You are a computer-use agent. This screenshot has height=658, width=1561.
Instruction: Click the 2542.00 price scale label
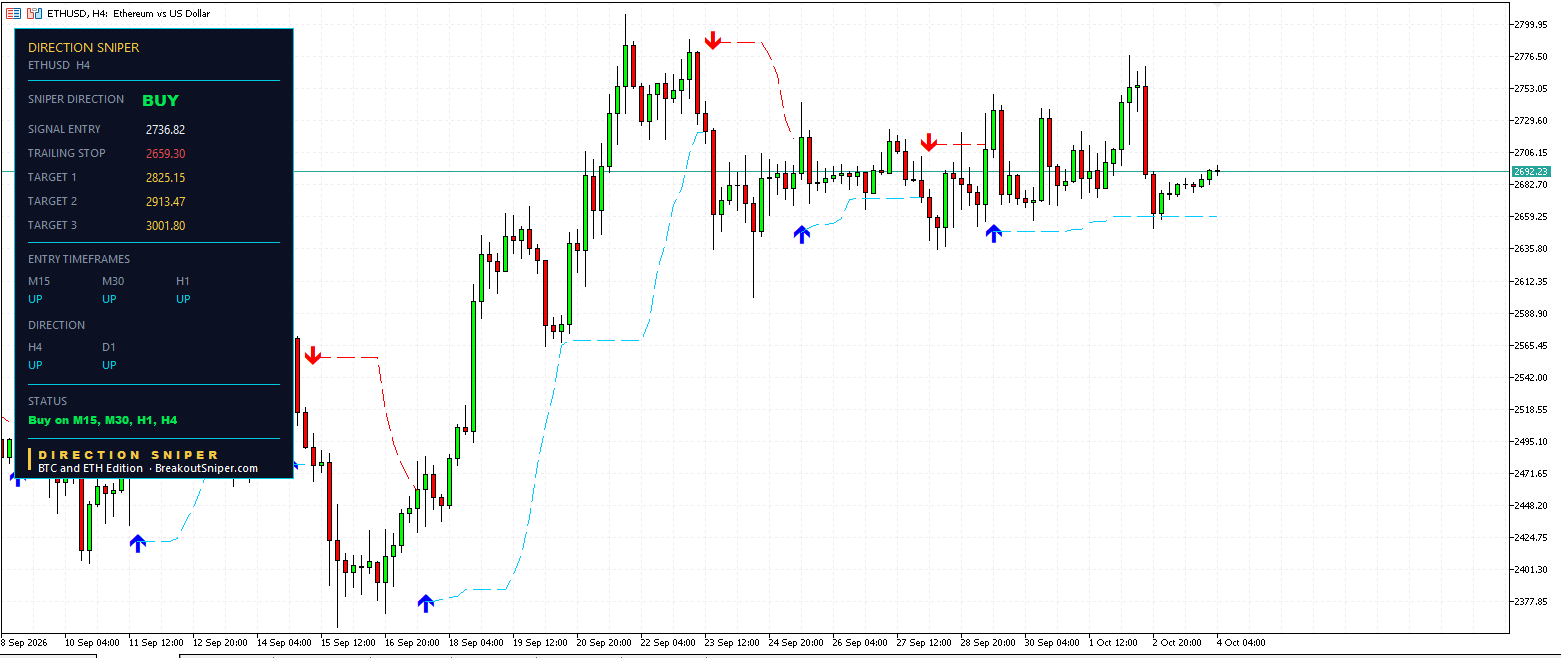(x=1531, y=377)
